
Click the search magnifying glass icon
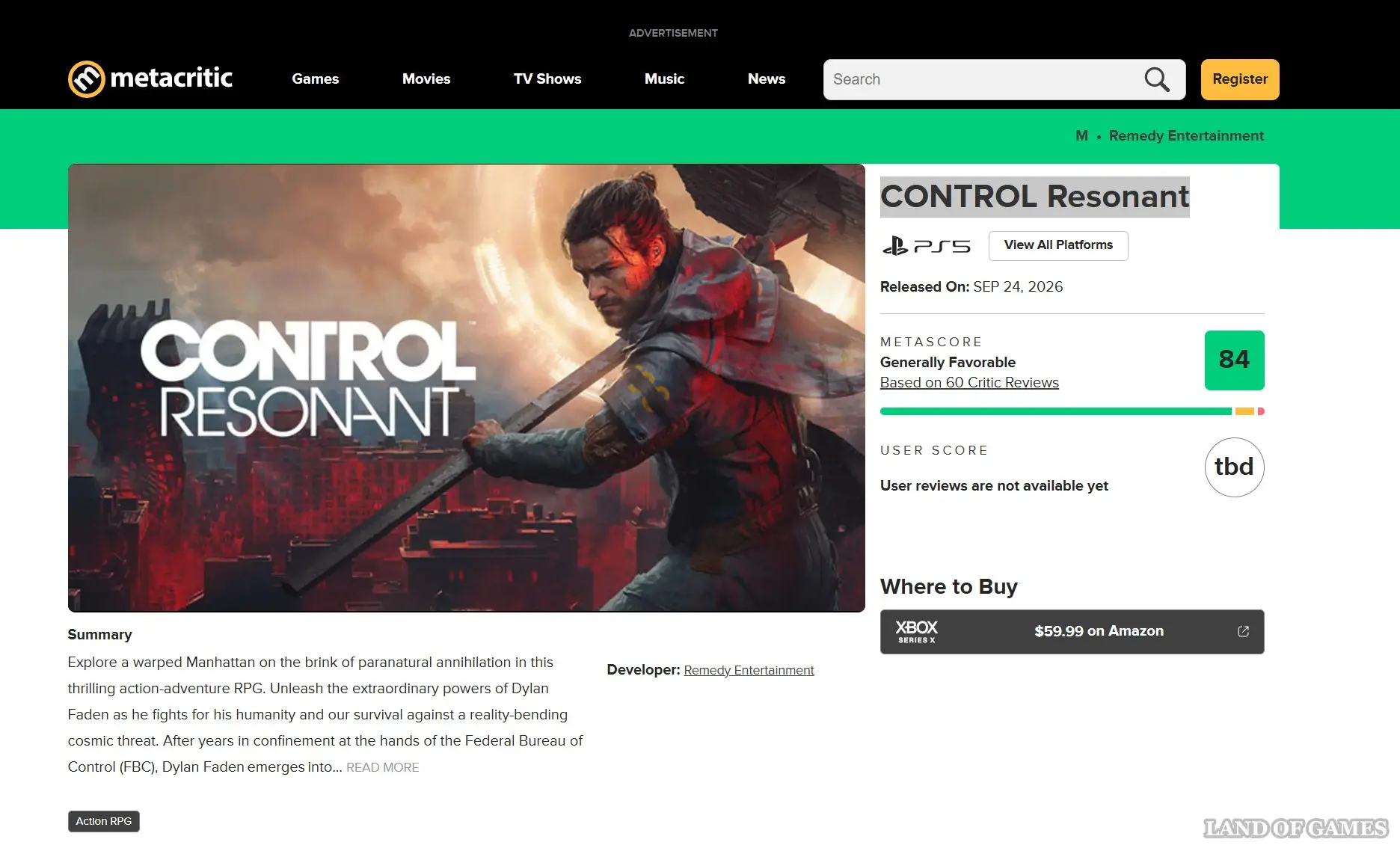coord(1157,79)
